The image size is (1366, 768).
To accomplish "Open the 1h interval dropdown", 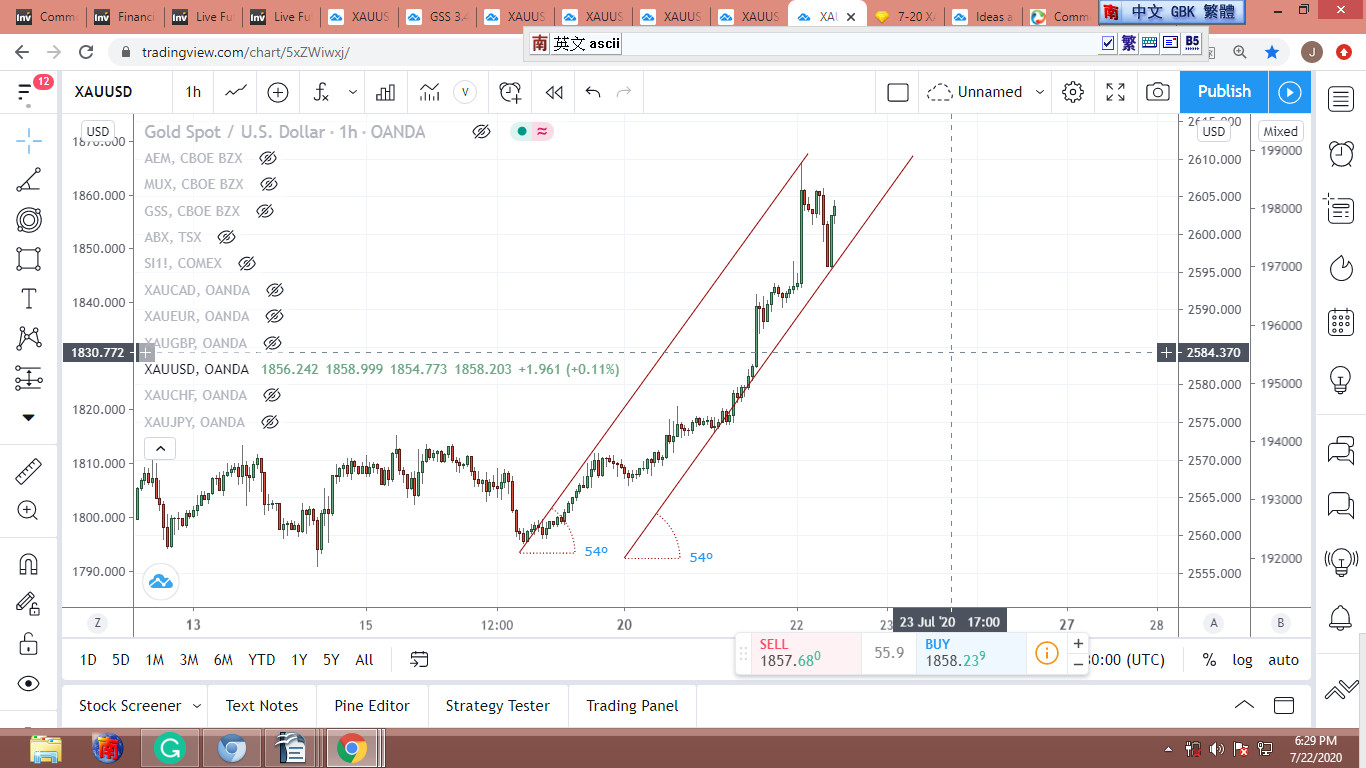I will point(193,92).
